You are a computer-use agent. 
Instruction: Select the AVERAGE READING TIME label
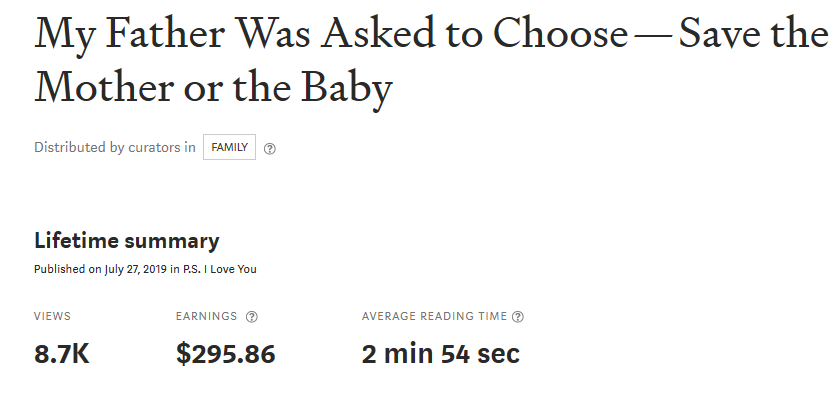(434, 316)
